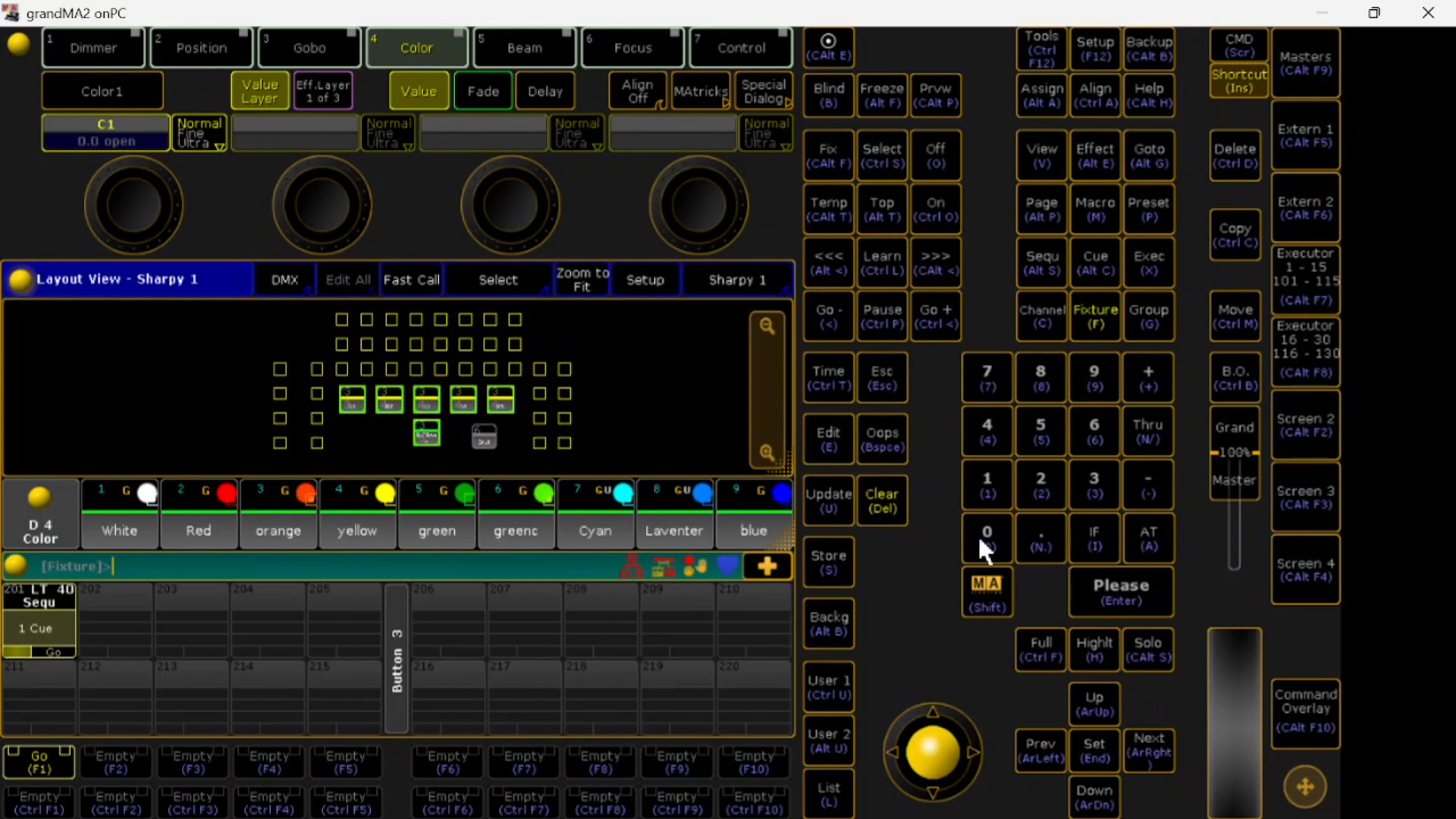This screenshot has height=819, width=1456.
Task: Click the Down arrow key (ArDn)
Action: tap(1094, 797)
